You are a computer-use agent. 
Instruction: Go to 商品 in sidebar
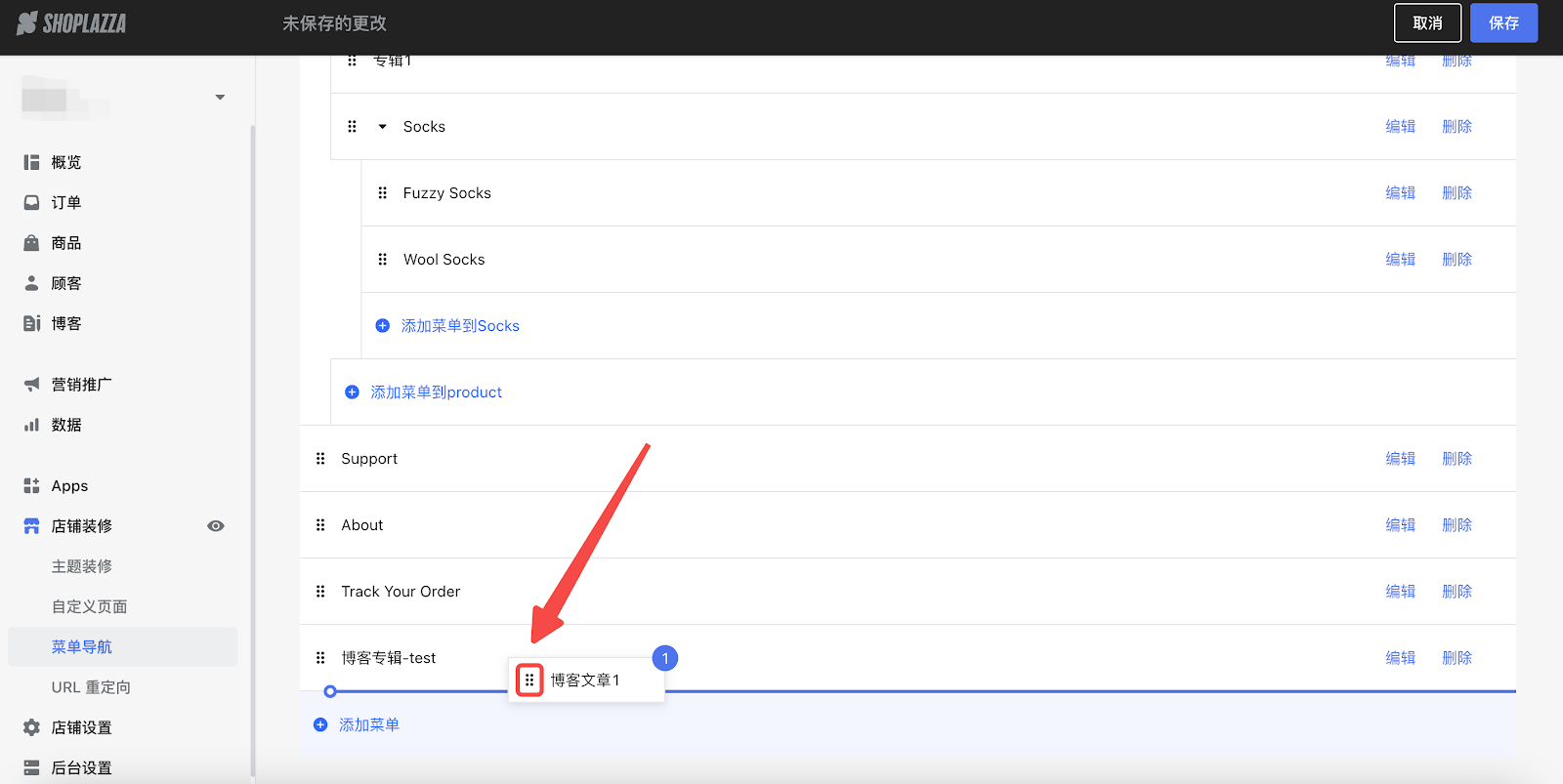[x=66, y=243]
